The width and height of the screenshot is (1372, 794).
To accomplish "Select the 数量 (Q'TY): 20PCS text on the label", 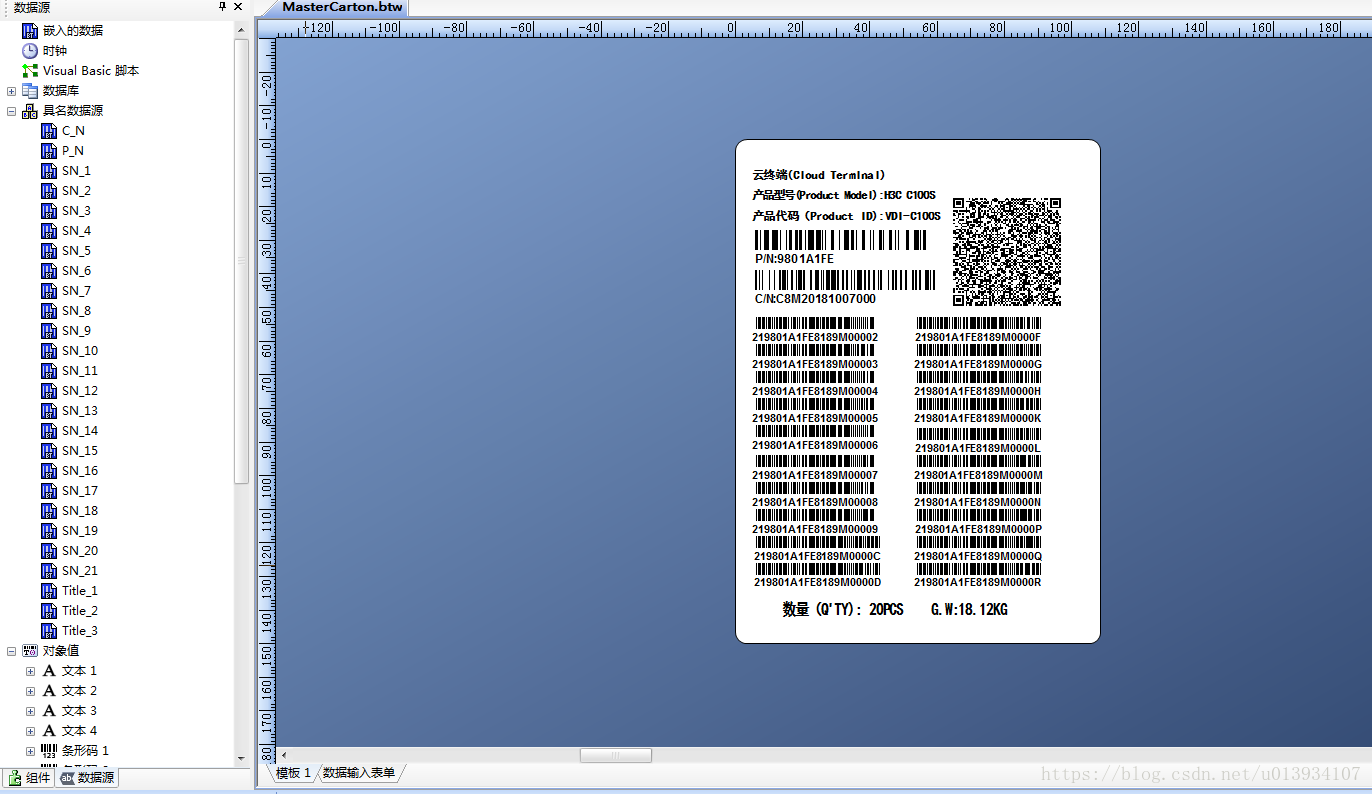I will coord(843,609).
